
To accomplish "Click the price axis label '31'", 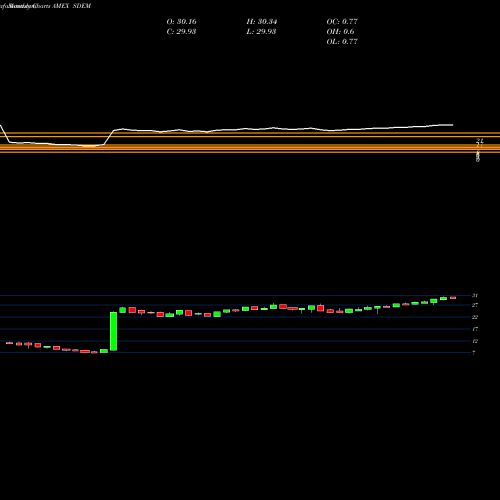I will point(475,295).
